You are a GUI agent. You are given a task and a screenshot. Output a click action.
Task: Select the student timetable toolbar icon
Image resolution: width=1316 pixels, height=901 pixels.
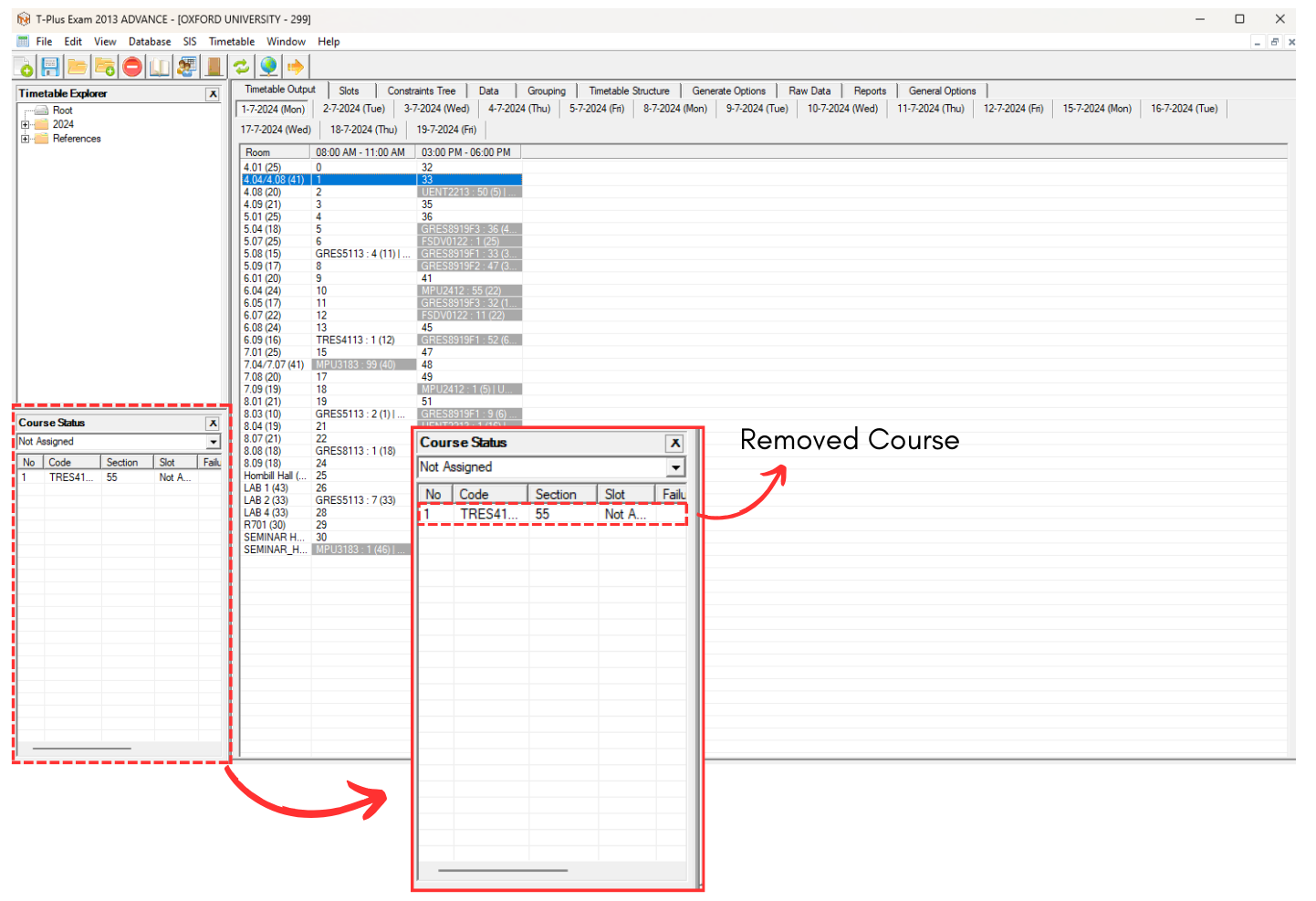coord(186,66)
